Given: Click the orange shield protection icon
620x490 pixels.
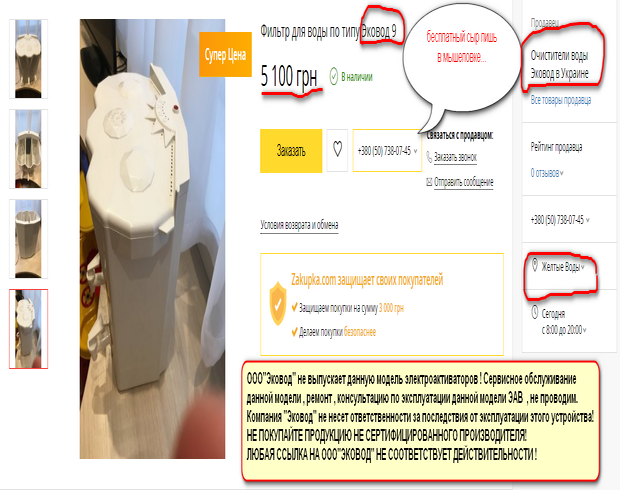Looking at the screenshot, I should click(x=278, y=303).
